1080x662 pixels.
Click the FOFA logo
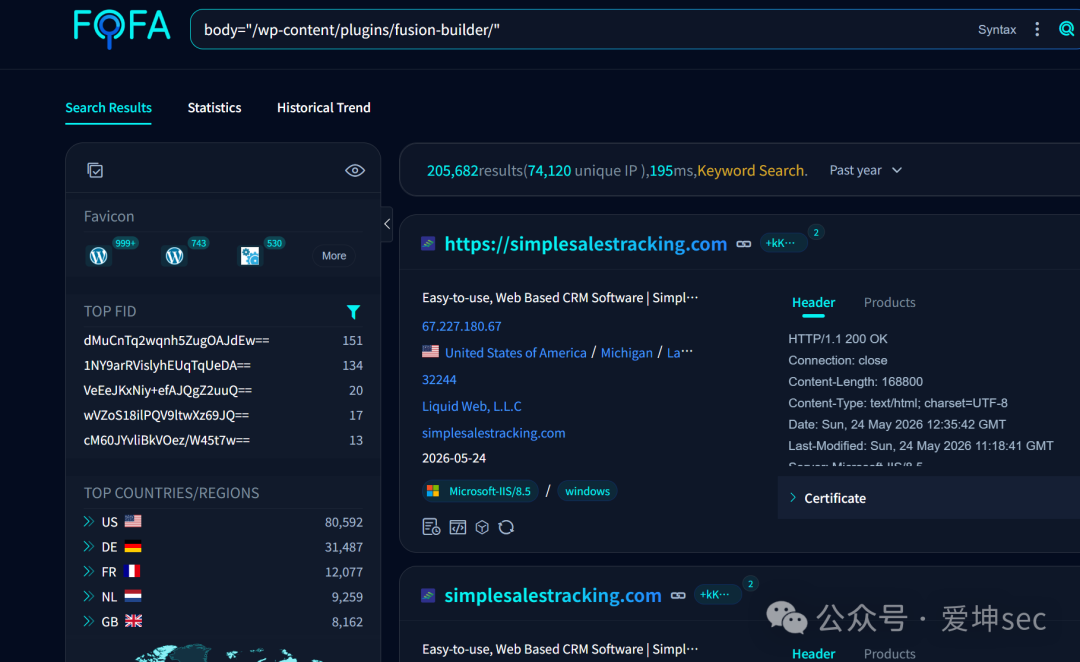[x=121, y=28]
